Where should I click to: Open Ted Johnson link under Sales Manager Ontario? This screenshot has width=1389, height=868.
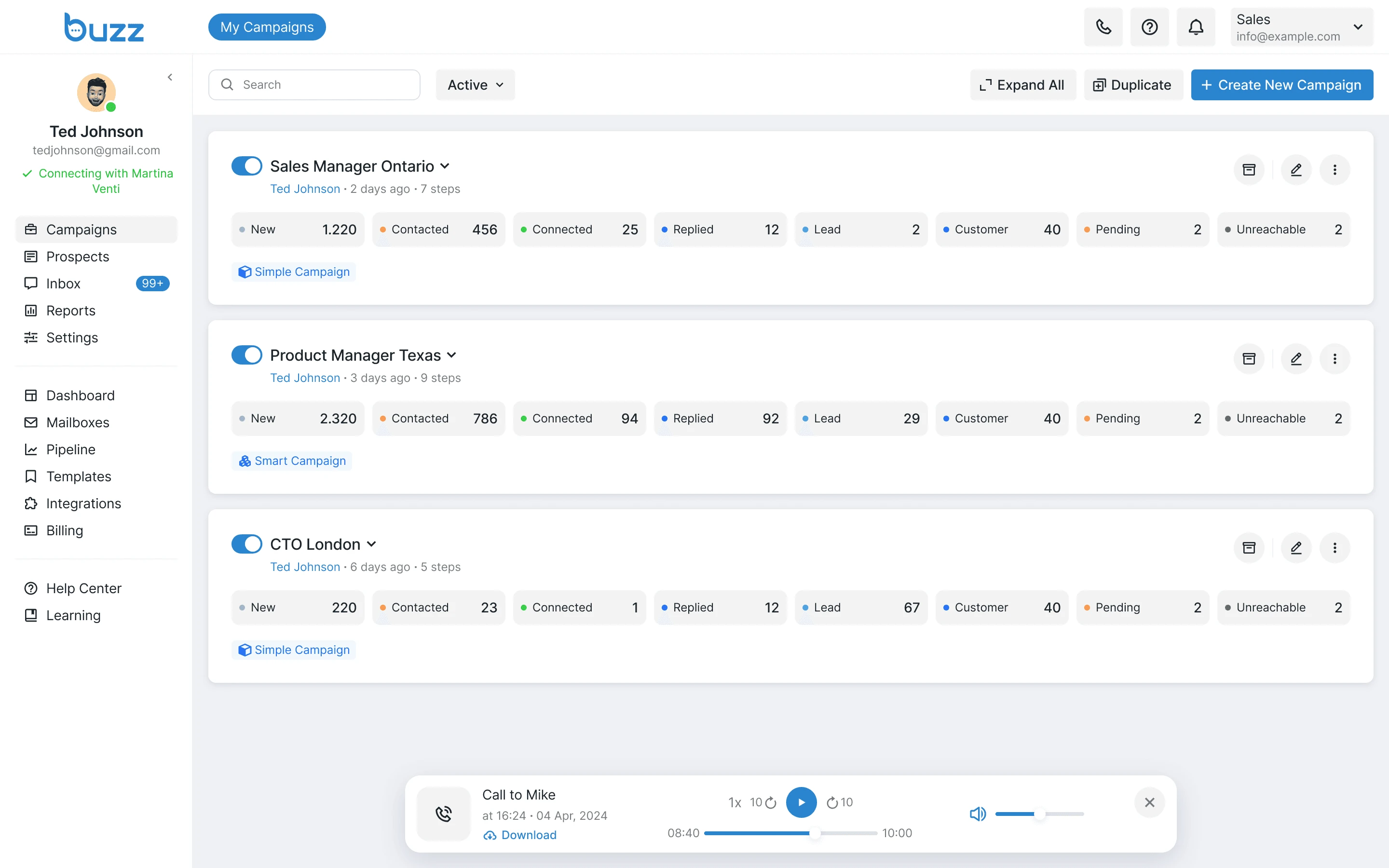(305, 188)
